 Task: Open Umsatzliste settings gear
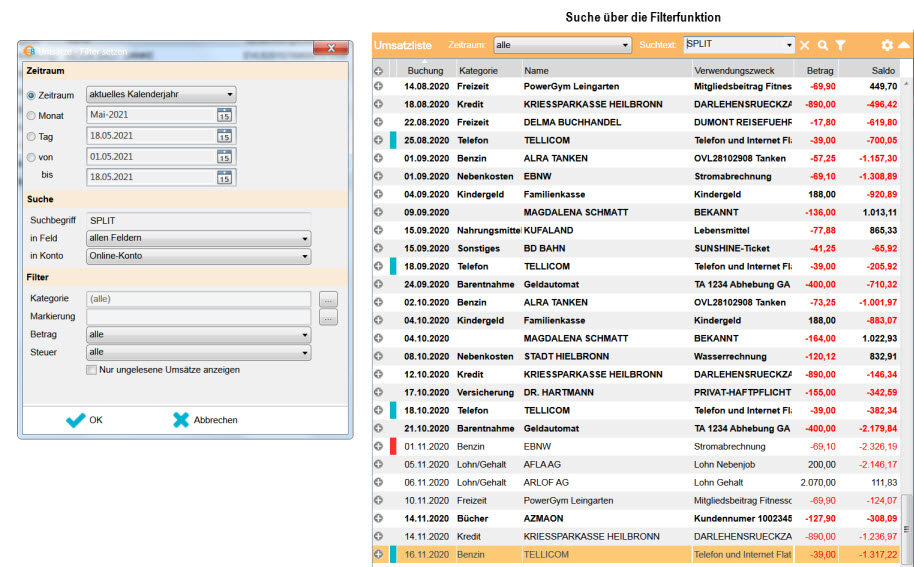[887, 45]
